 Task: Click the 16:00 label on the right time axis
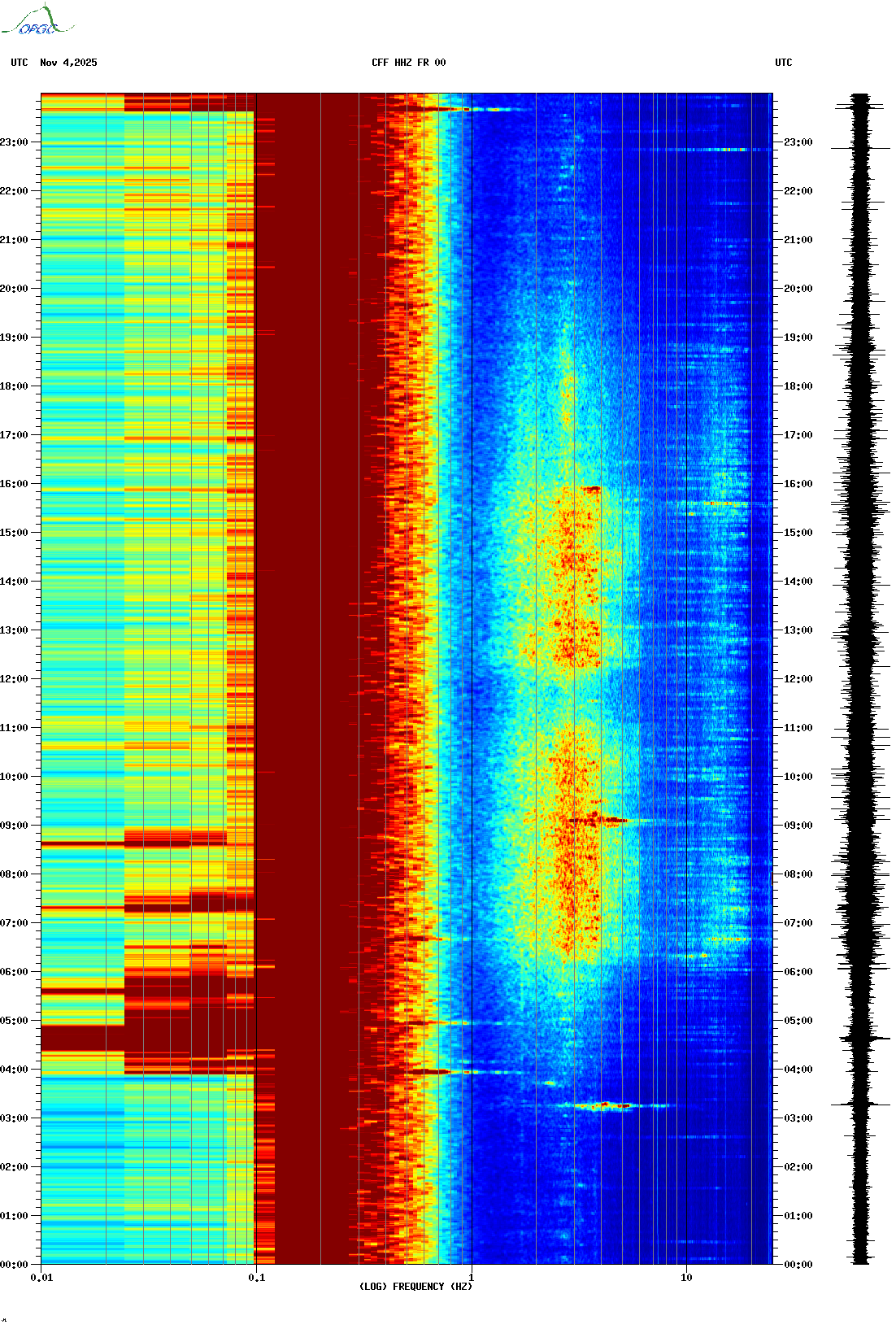pyautogui.click(x=798, y=484)
